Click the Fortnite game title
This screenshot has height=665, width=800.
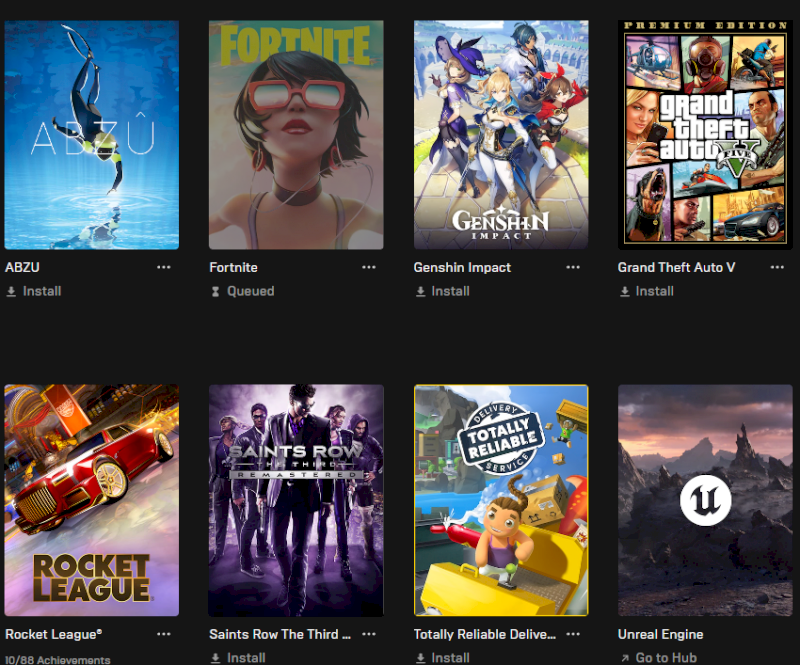pyautogui.click(x=234, y=267)
